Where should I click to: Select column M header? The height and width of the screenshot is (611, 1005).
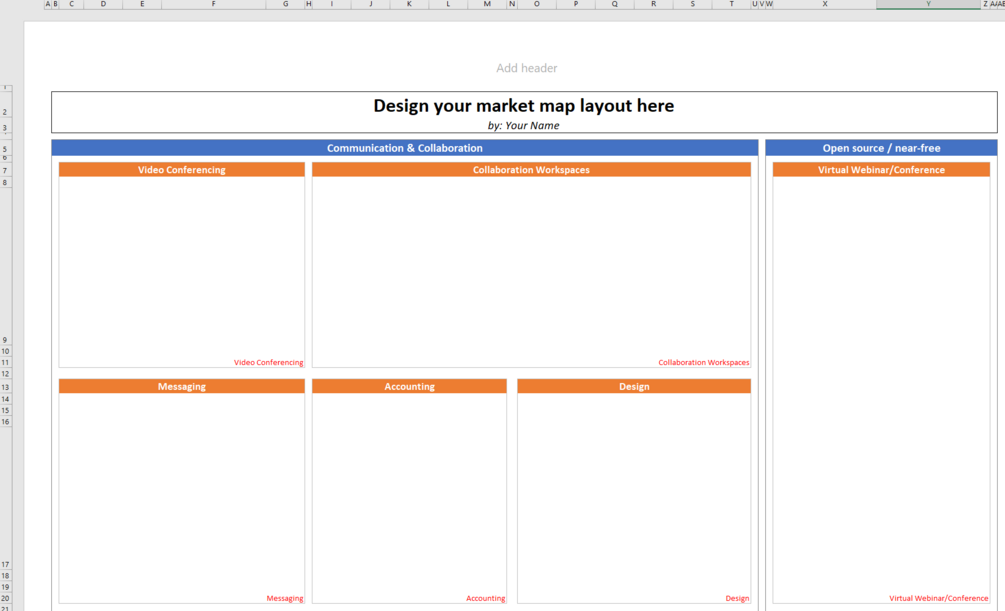(x=487, y=4)
